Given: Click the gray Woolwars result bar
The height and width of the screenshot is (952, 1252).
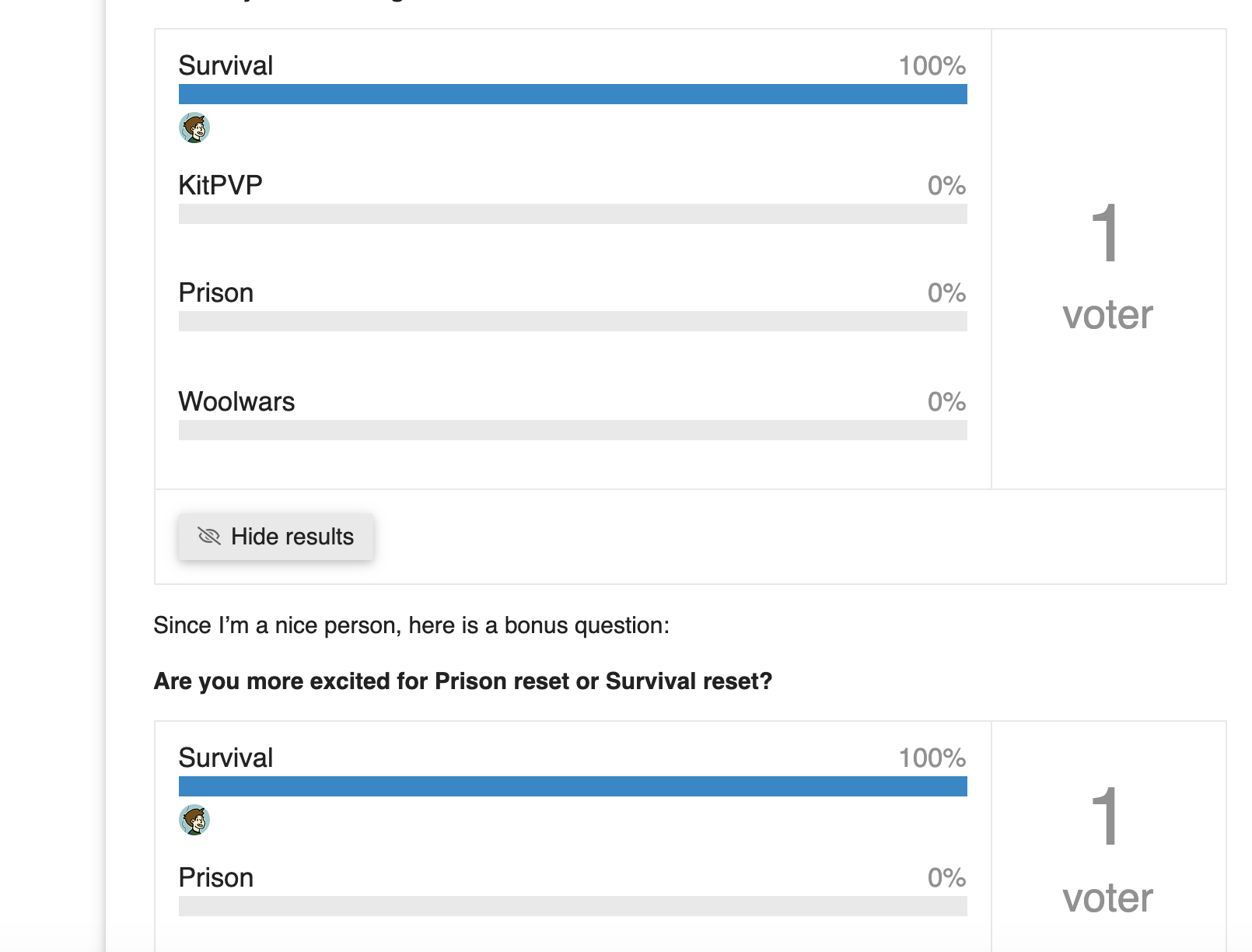Looking at the screenshot, I should point(572,430).
